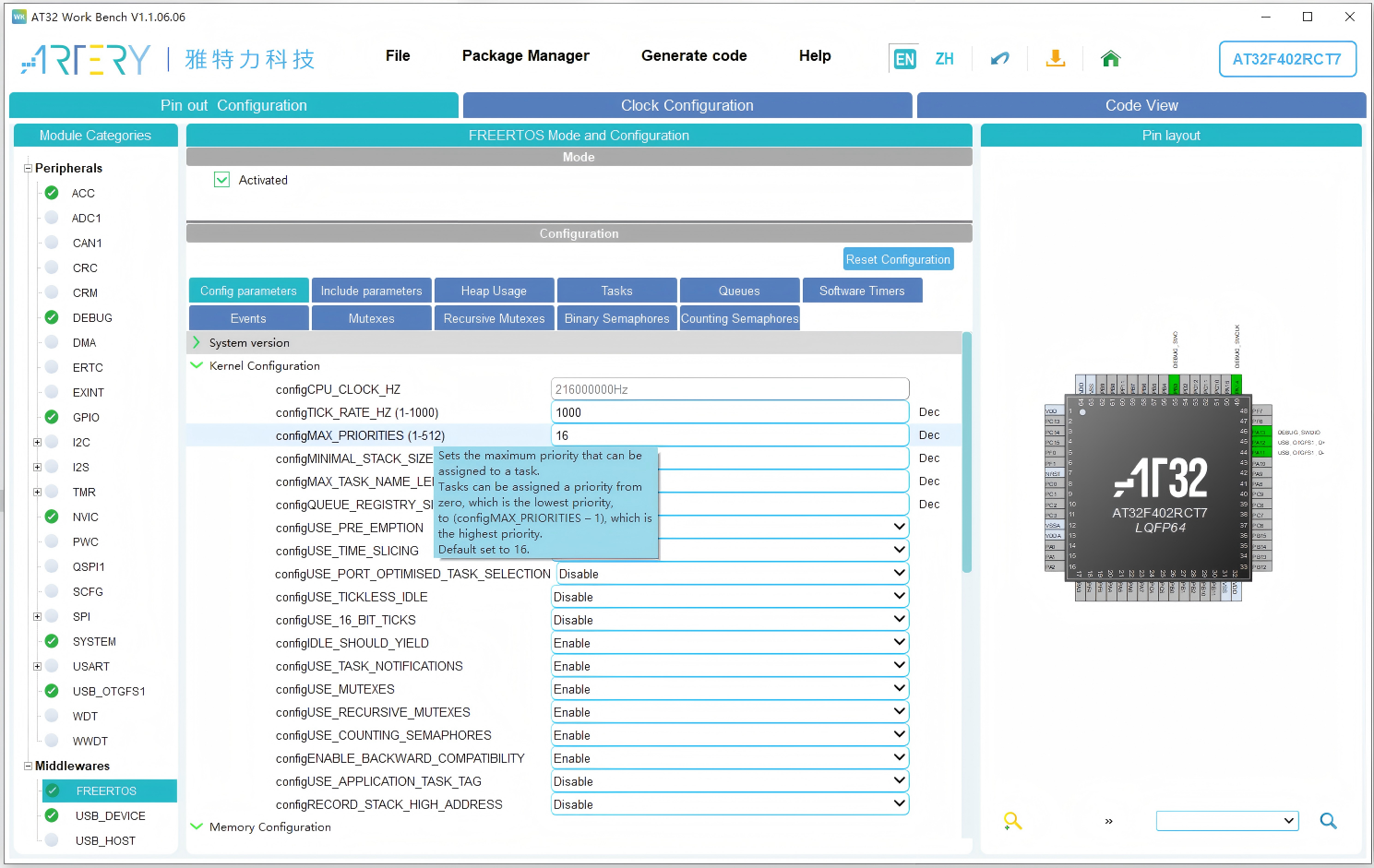Collapse the Middlewares tree node
Viewport: 1374px width, 868px height.
click(28, 766)
